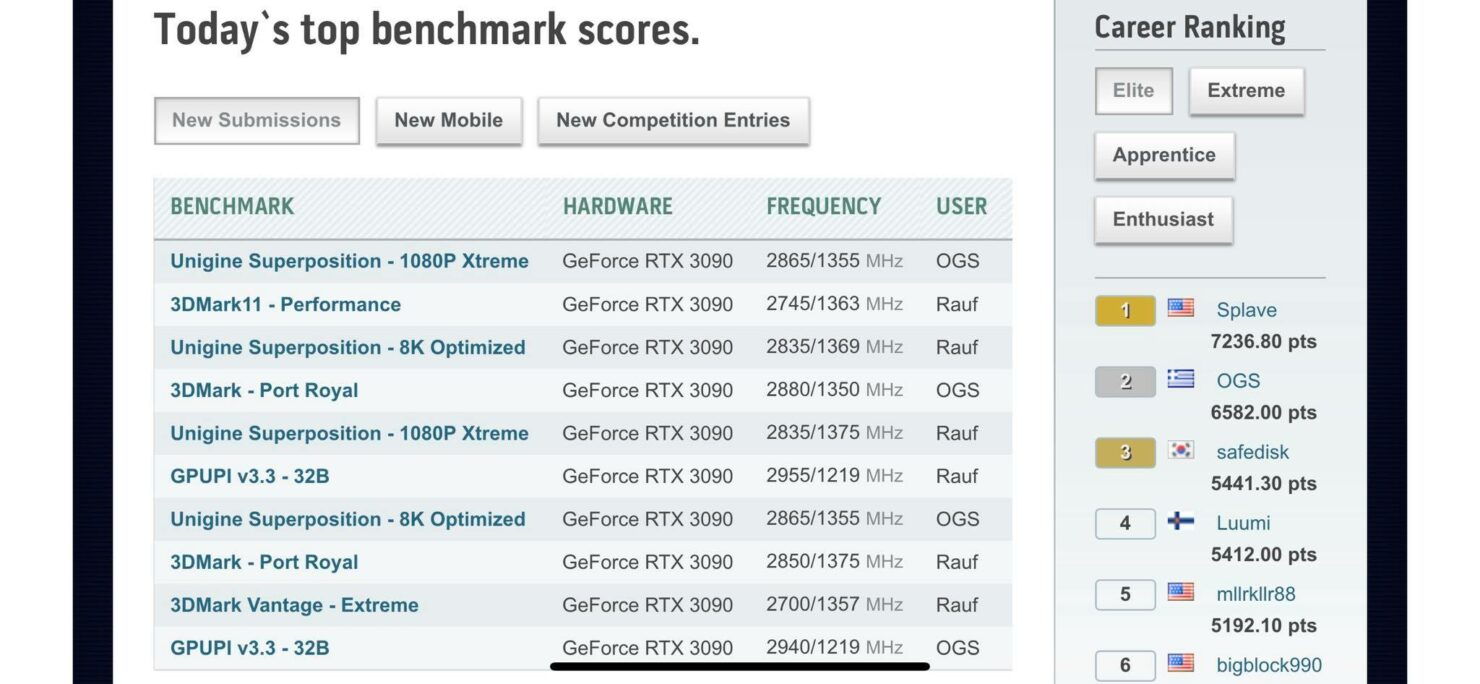Open OGS's Unigine Superposition 1080P Xtreme entry

349,261
